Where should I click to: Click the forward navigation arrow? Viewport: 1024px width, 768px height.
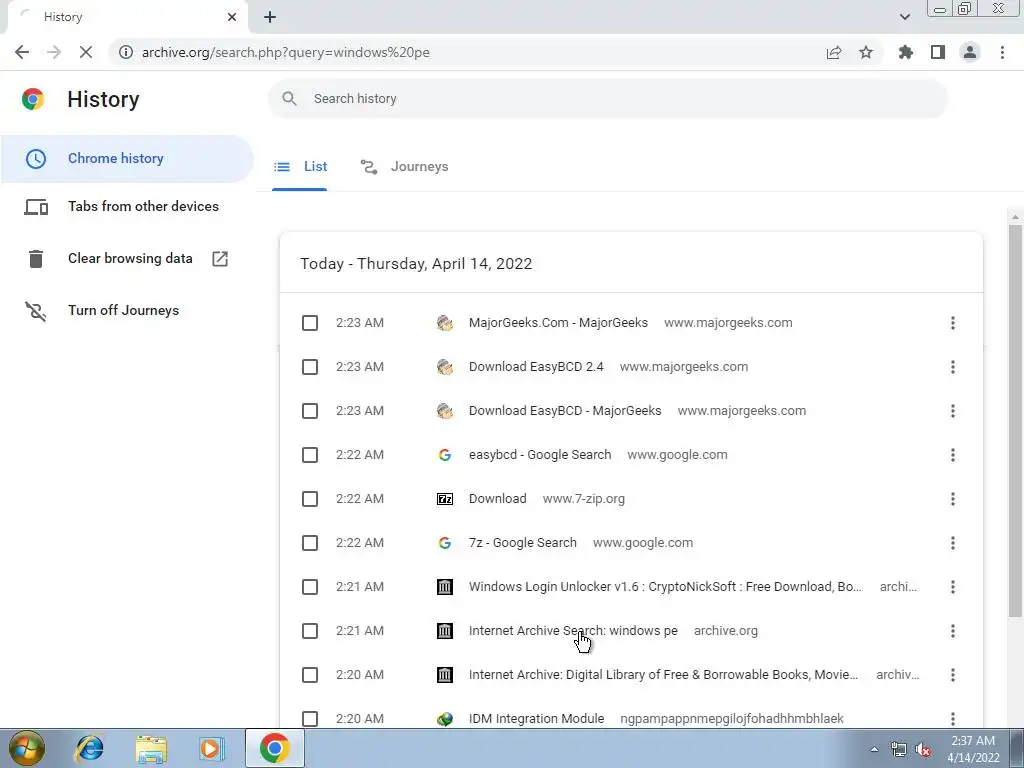click(x=54, y=52)
